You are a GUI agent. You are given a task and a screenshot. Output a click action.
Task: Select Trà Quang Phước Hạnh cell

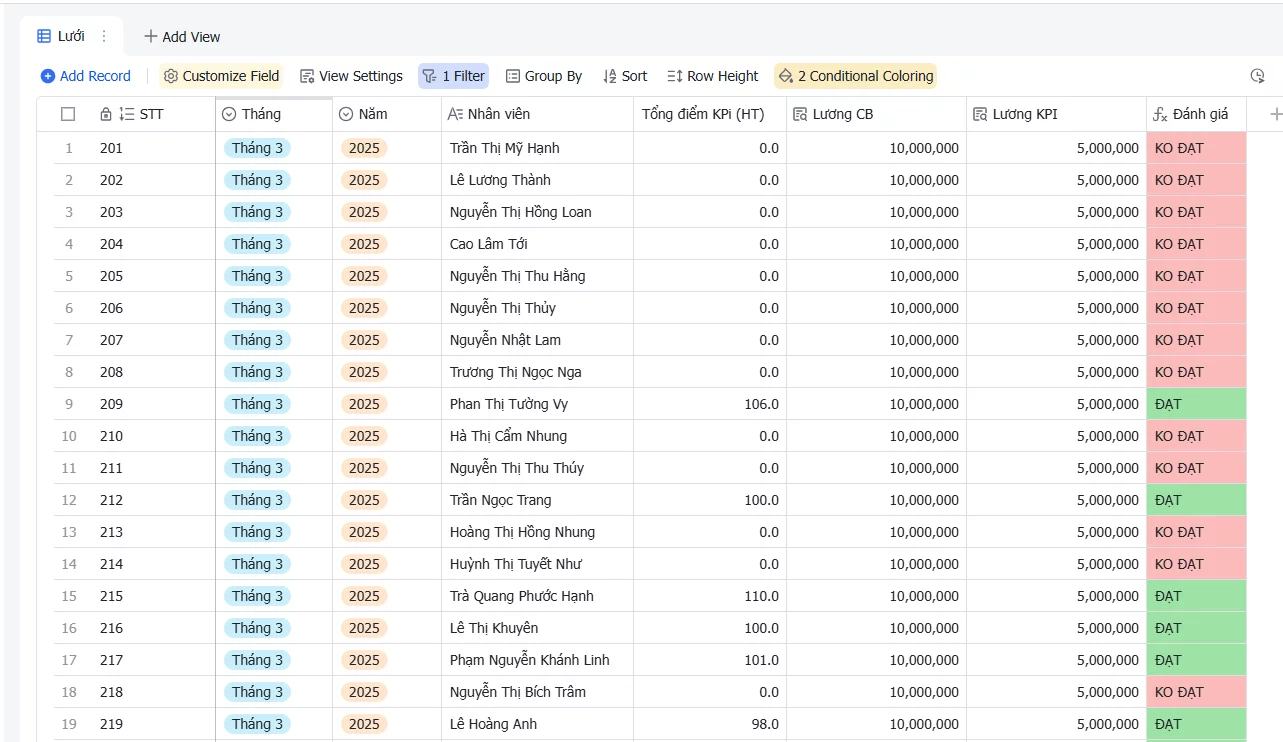[x=537, y=596]
